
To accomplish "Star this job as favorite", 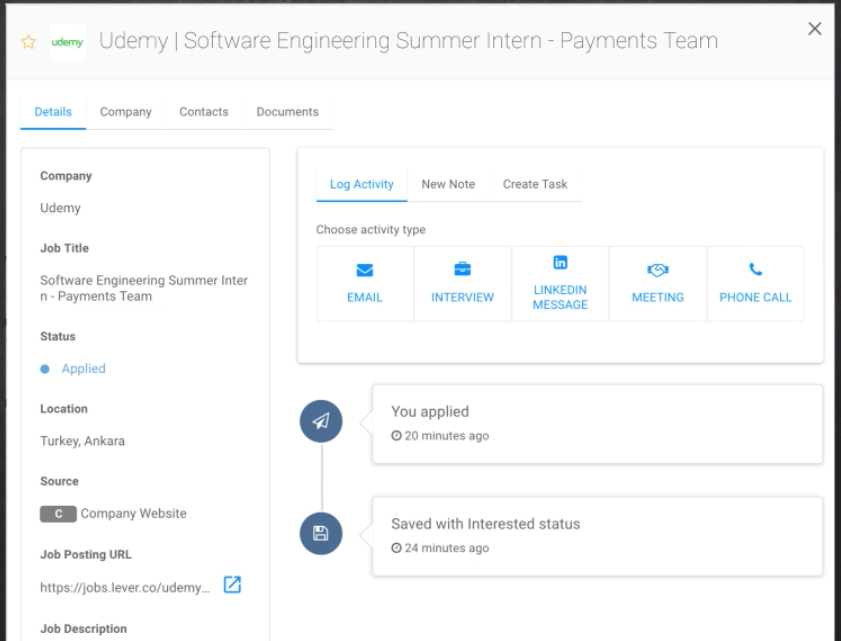I will 28,42.
